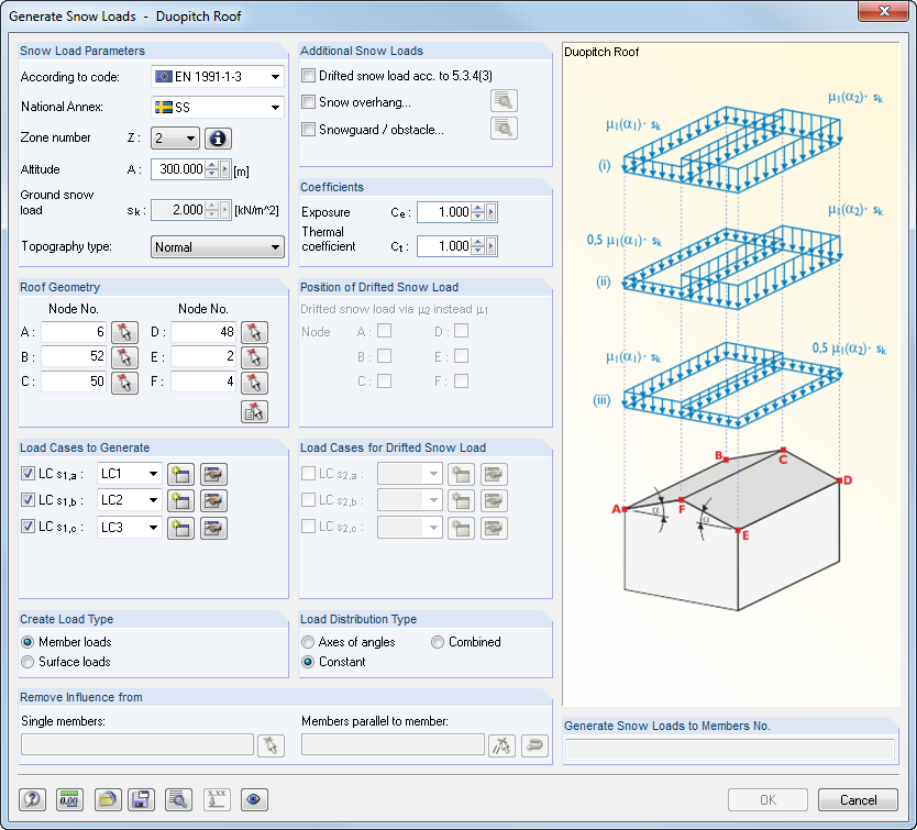Click Altitude value field 300.000

click(178, 170)
